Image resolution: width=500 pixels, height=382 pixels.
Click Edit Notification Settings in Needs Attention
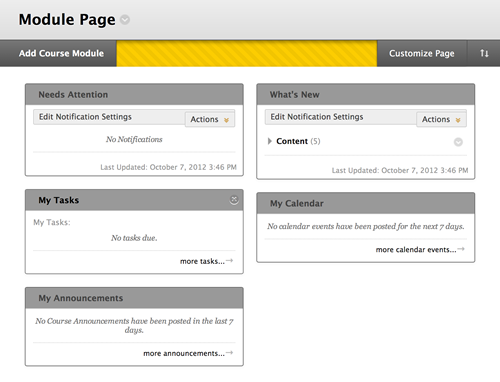85,117
